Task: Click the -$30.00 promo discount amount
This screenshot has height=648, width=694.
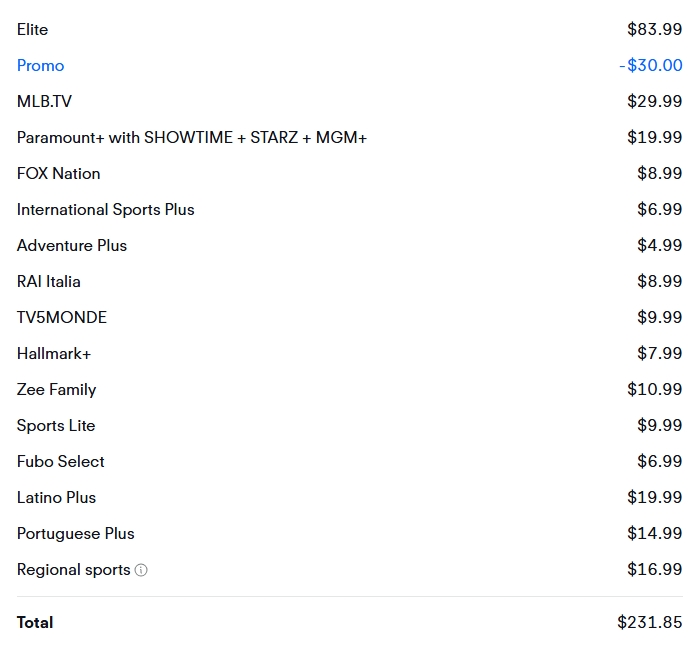Action: coord(650,66)
